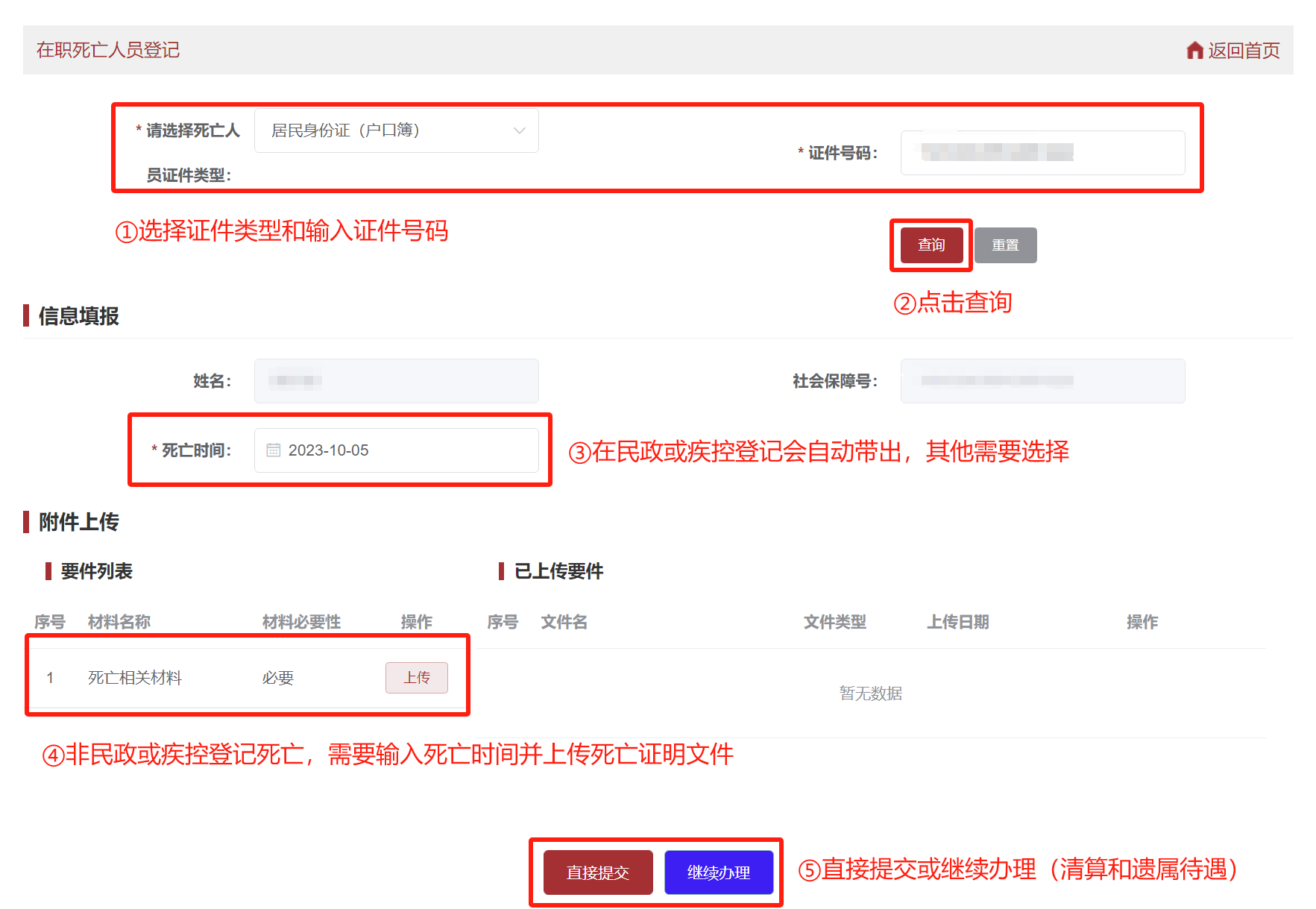Open the calendar icon in 死亡时间 field
The image size is (1316, 909).
tap(273, 450)
